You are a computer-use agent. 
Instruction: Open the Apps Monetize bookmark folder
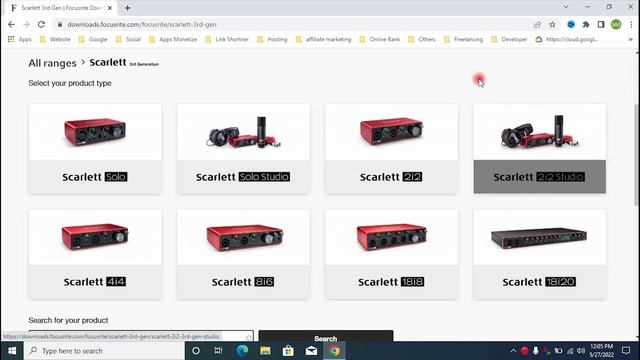pyautogui.click(x=173, y=39)
